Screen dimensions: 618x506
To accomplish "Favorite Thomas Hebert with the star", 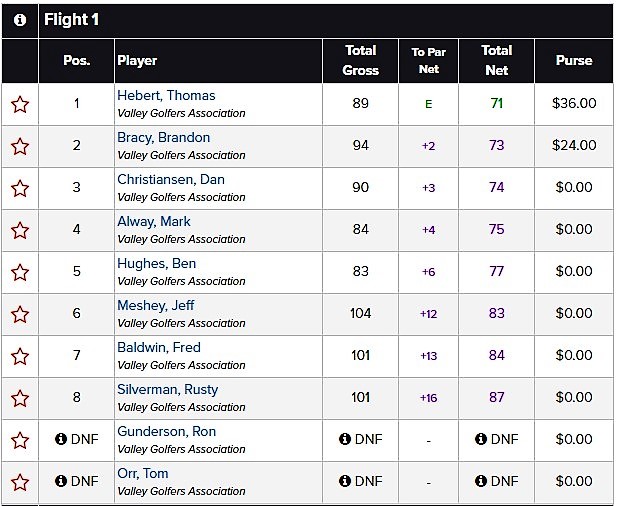I will 19,104.
